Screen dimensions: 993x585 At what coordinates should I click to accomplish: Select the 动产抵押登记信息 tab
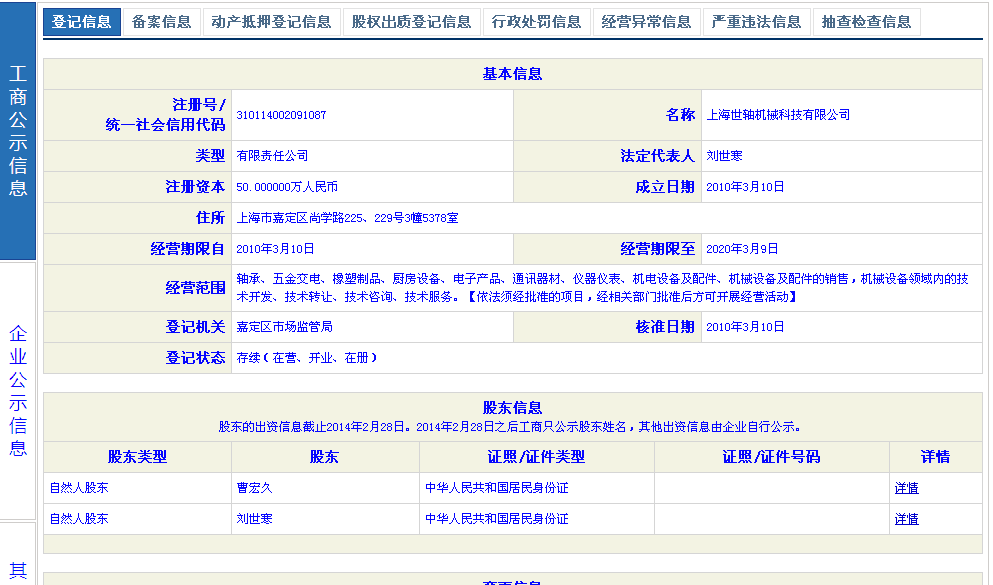(271, 22)
